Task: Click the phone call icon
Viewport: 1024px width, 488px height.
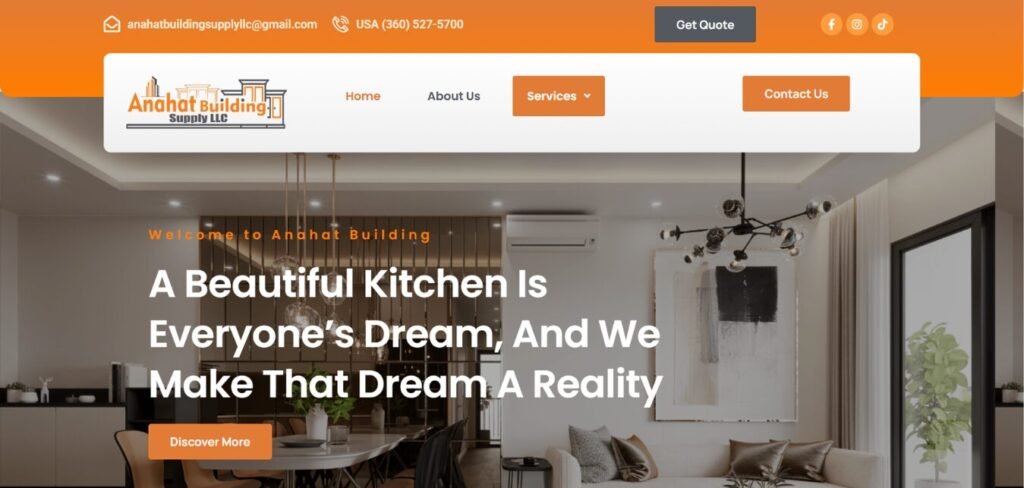Action: (340, 24)
